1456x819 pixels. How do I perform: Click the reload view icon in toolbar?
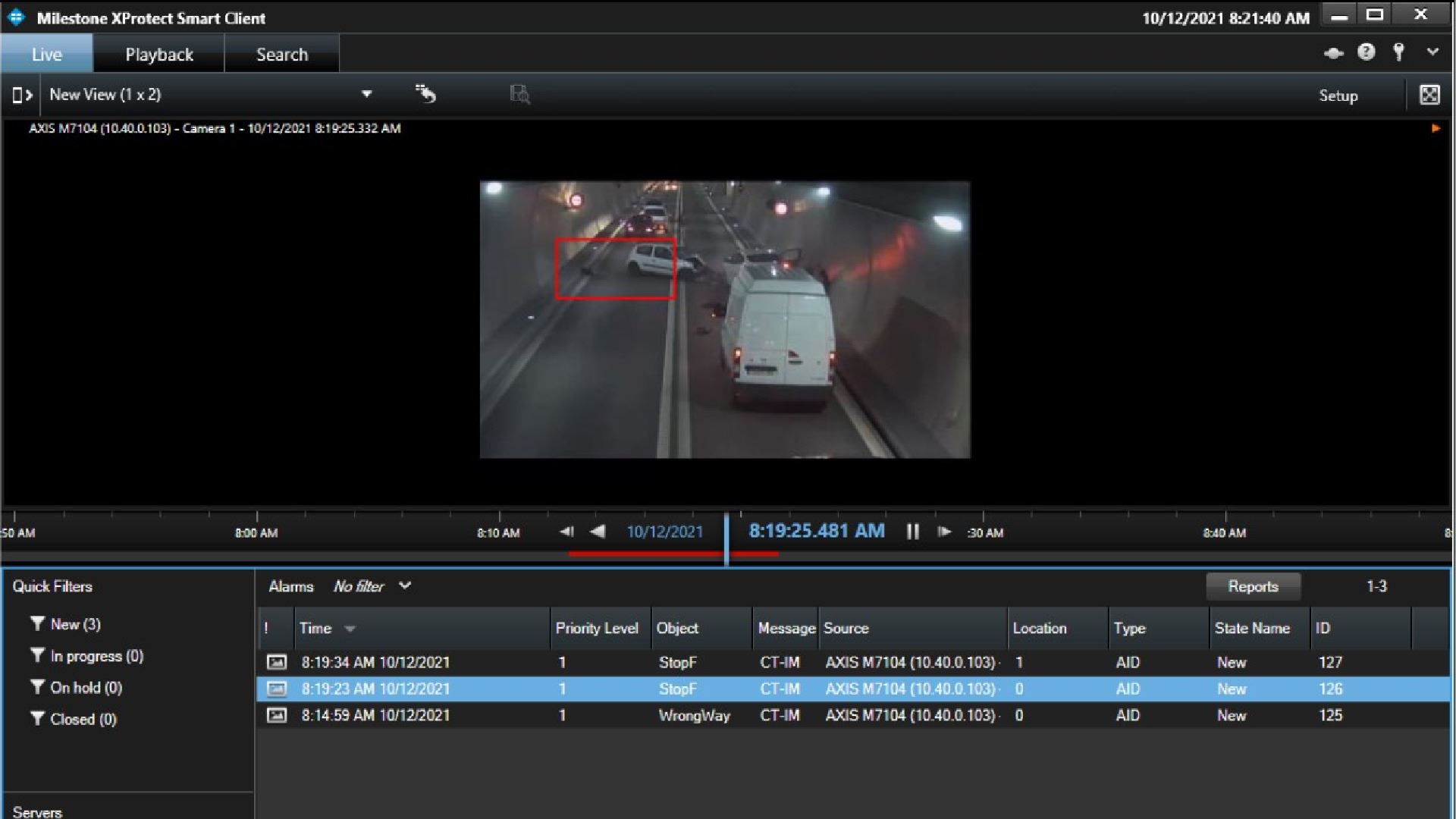[425, 94]
